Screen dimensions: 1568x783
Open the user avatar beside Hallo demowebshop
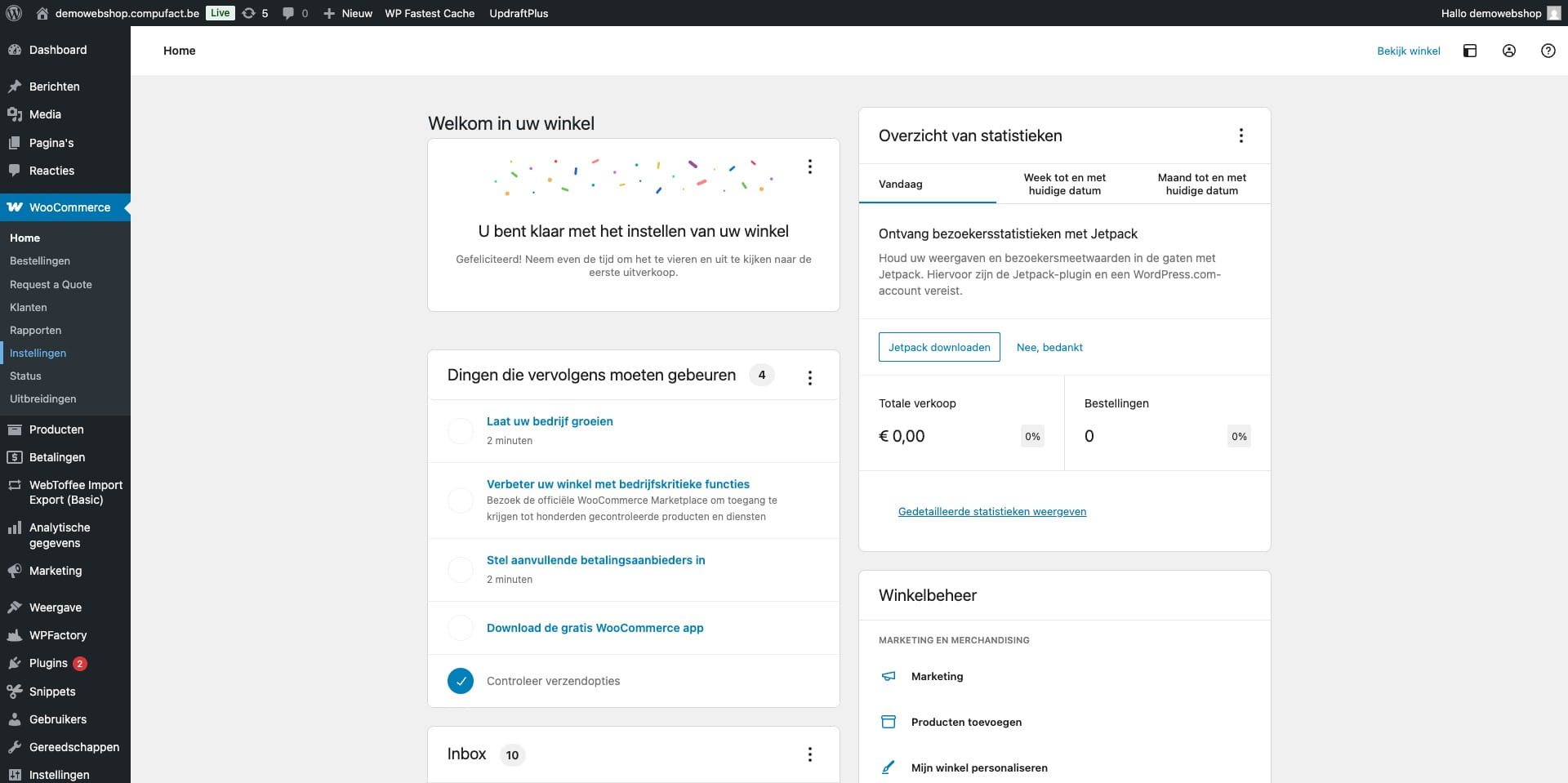pyautogui.click(x=1553, y=13)
